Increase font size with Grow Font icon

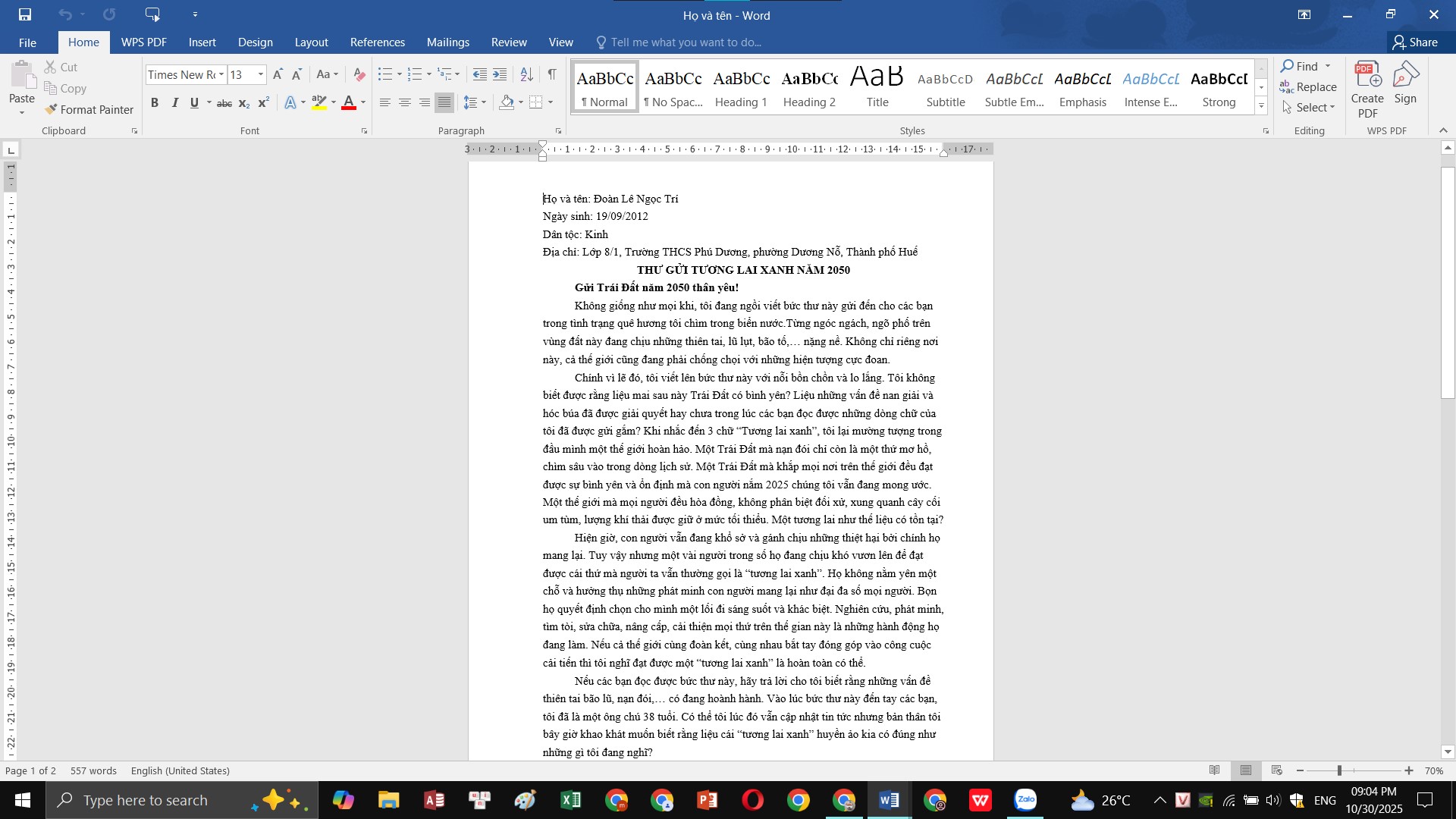(278, 74)
